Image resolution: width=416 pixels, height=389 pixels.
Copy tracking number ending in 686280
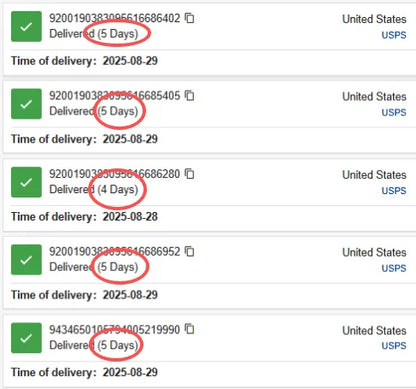click(190, 174)
